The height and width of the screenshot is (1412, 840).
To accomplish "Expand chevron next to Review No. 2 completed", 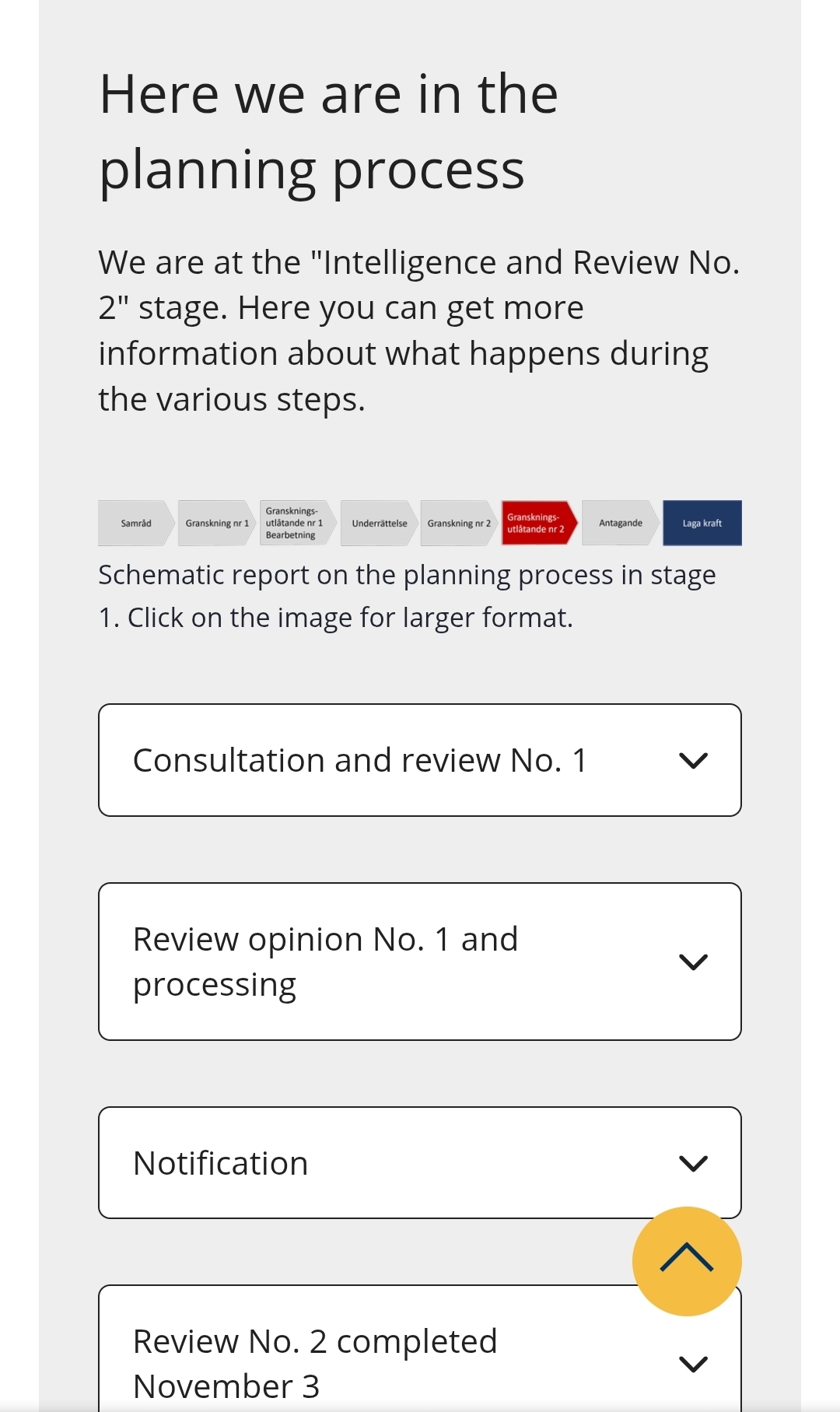I will 693,1364.
